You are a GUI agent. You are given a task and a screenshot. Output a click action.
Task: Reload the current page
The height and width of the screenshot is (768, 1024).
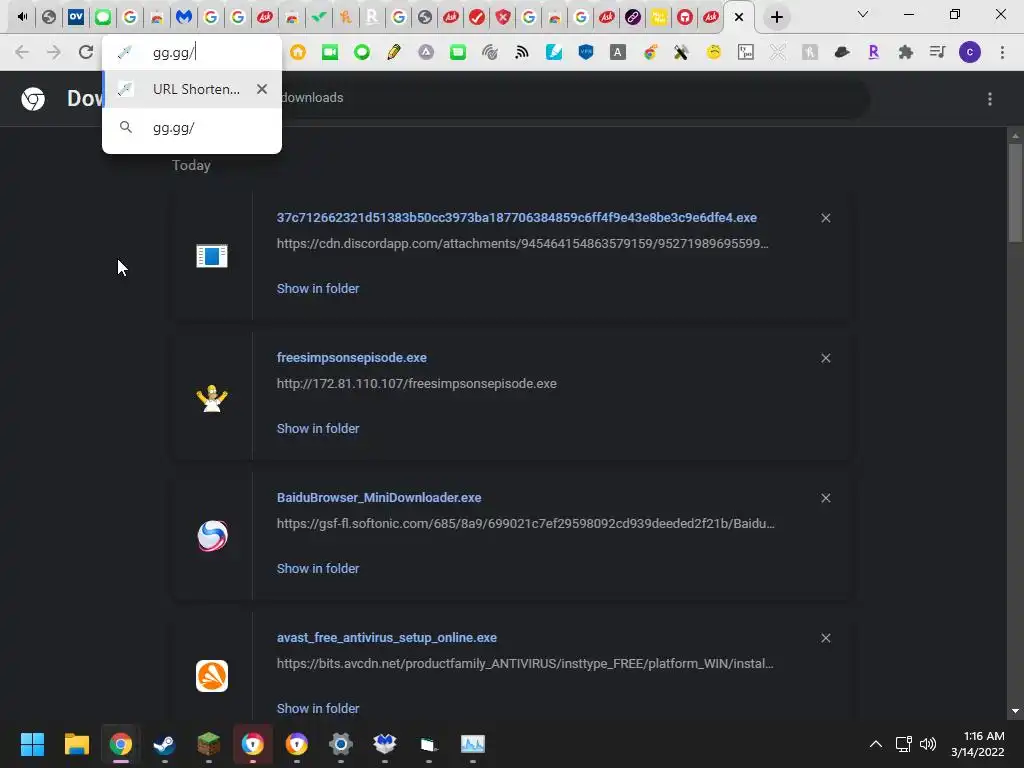pyautogui.click(x=86, y=52)
